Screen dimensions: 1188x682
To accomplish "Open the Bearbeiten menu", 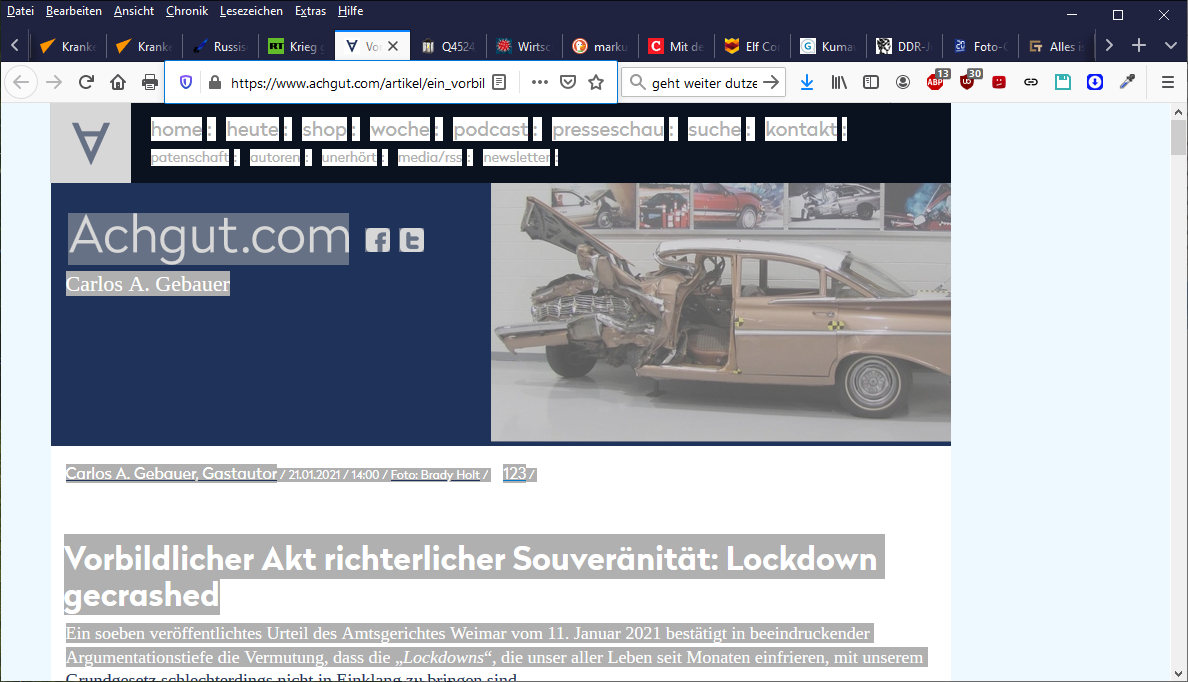I will coord(73,11).
